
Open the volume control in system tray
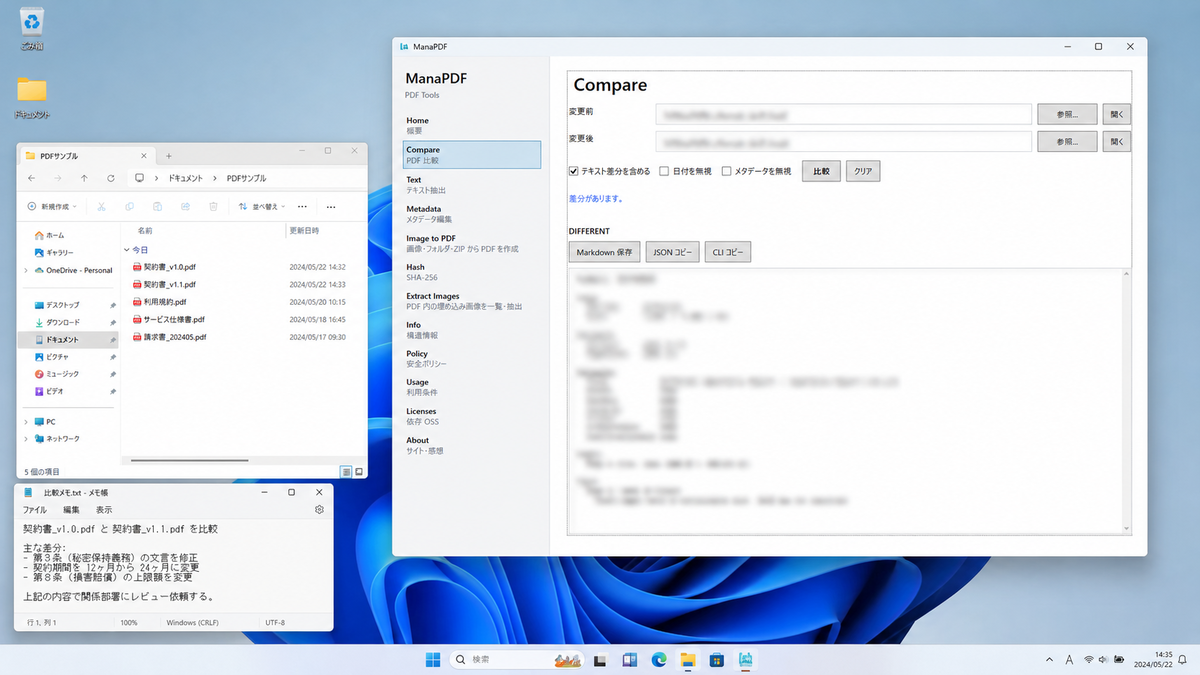1103,660
